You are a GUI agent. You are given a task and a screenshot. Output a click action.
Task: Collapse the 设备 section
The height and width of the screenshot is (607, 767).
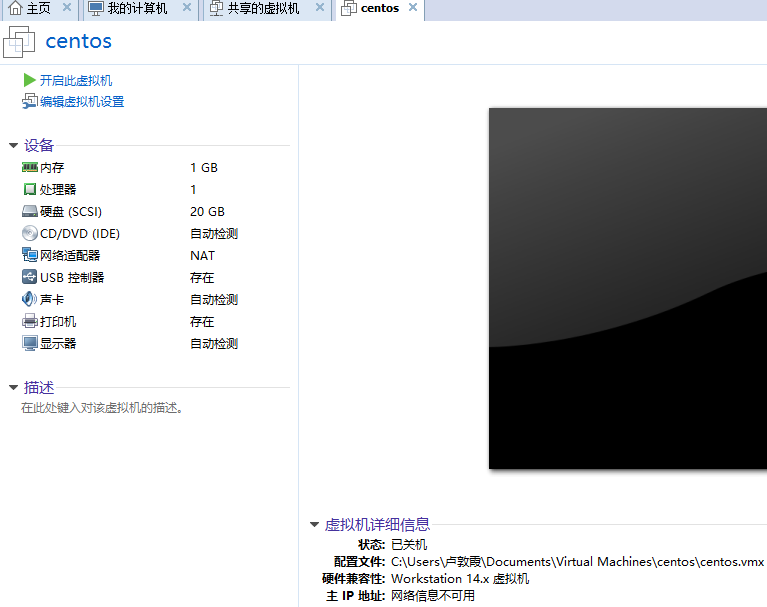click(x=14, y=145)
